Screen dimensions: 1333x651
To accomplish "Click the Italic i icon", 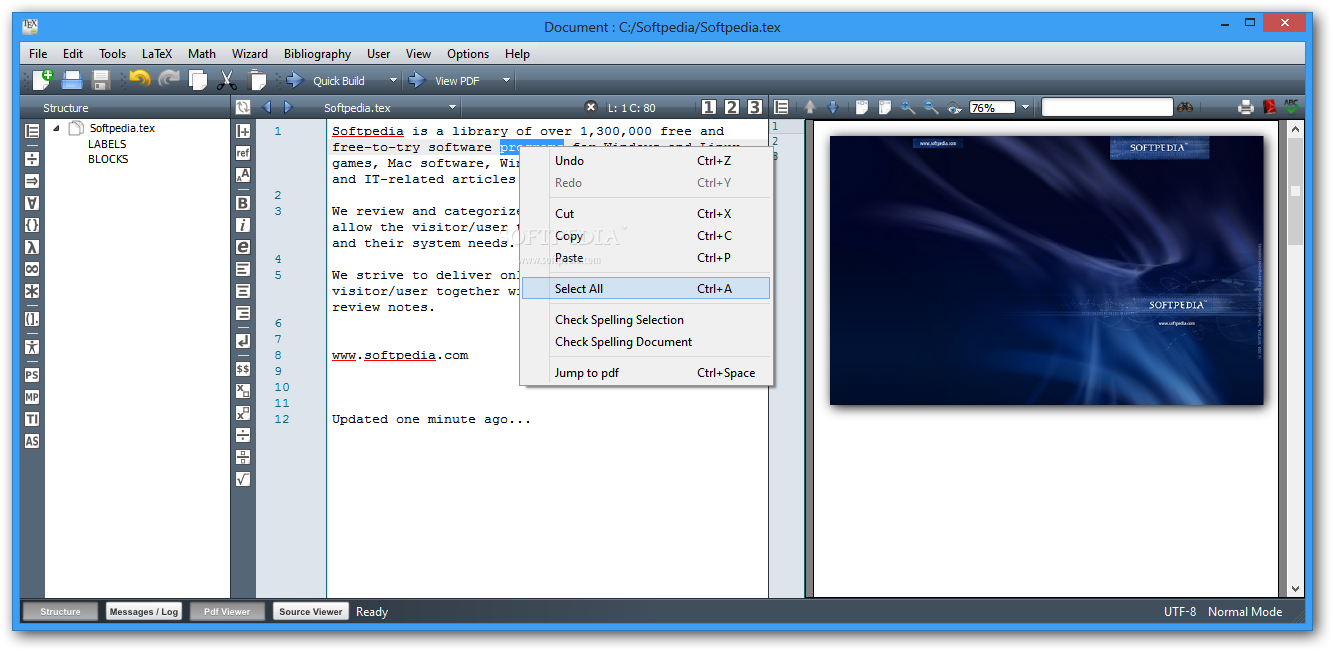I will (243, 225).
